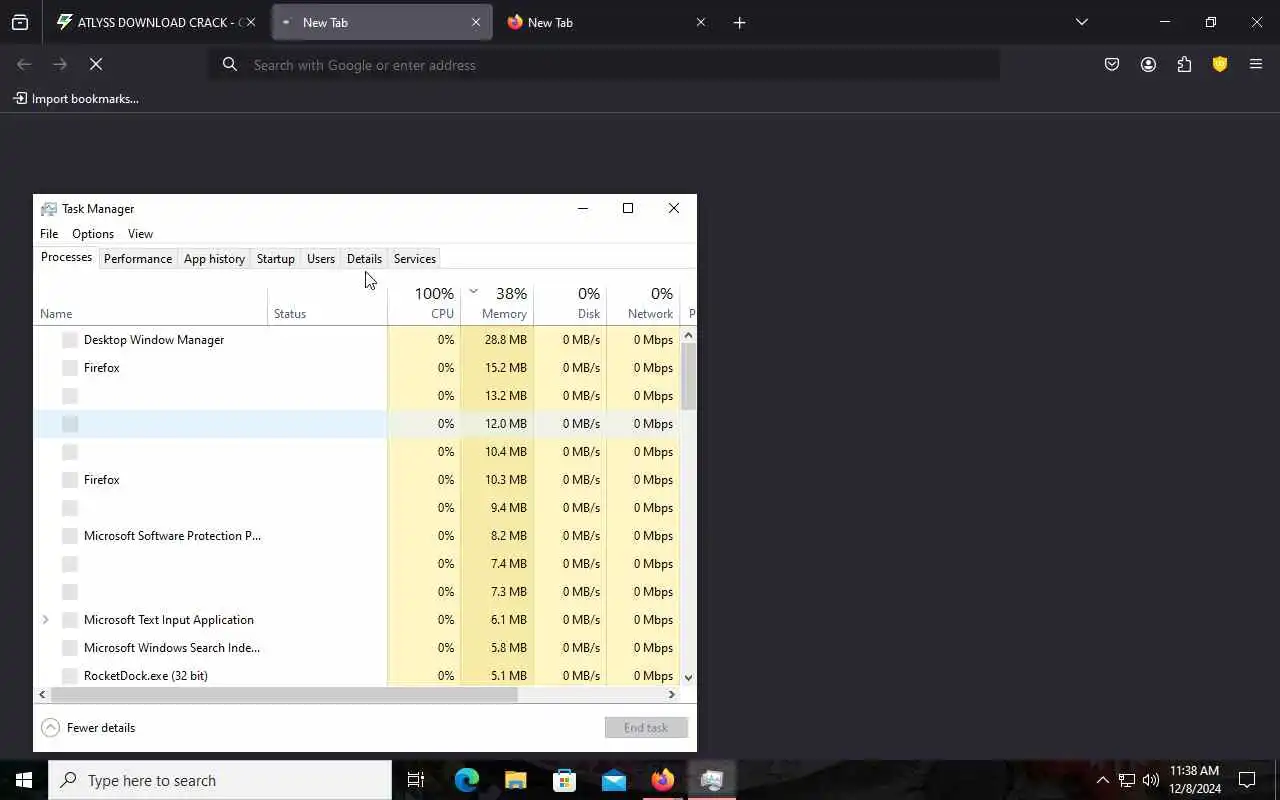Sort by the Disk column header

pyautogui.click(x=570, y=303)
